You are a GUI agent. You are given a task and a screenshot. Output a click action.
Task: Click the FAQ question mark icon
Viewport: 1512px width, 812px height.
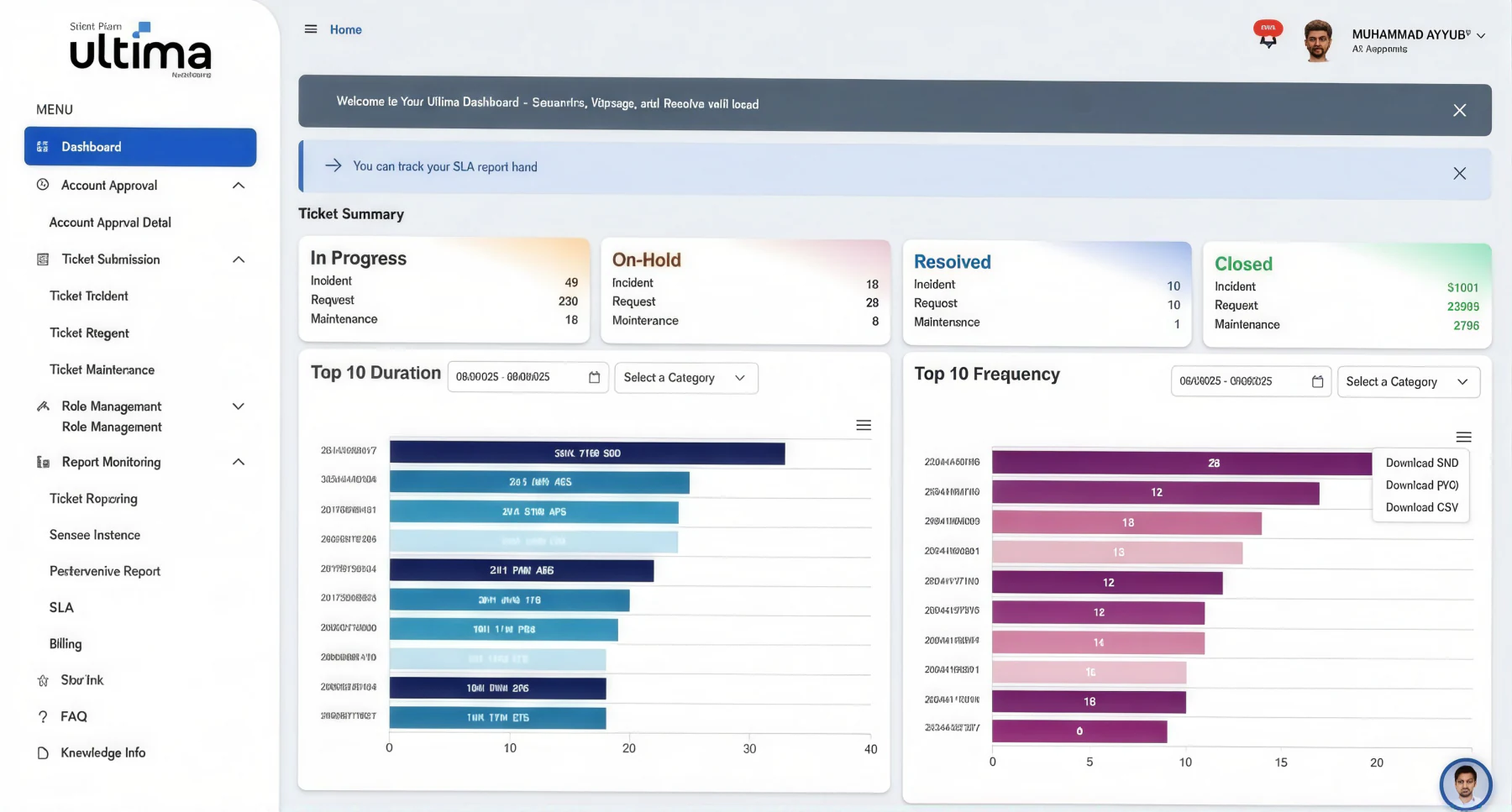coord(43,716)
